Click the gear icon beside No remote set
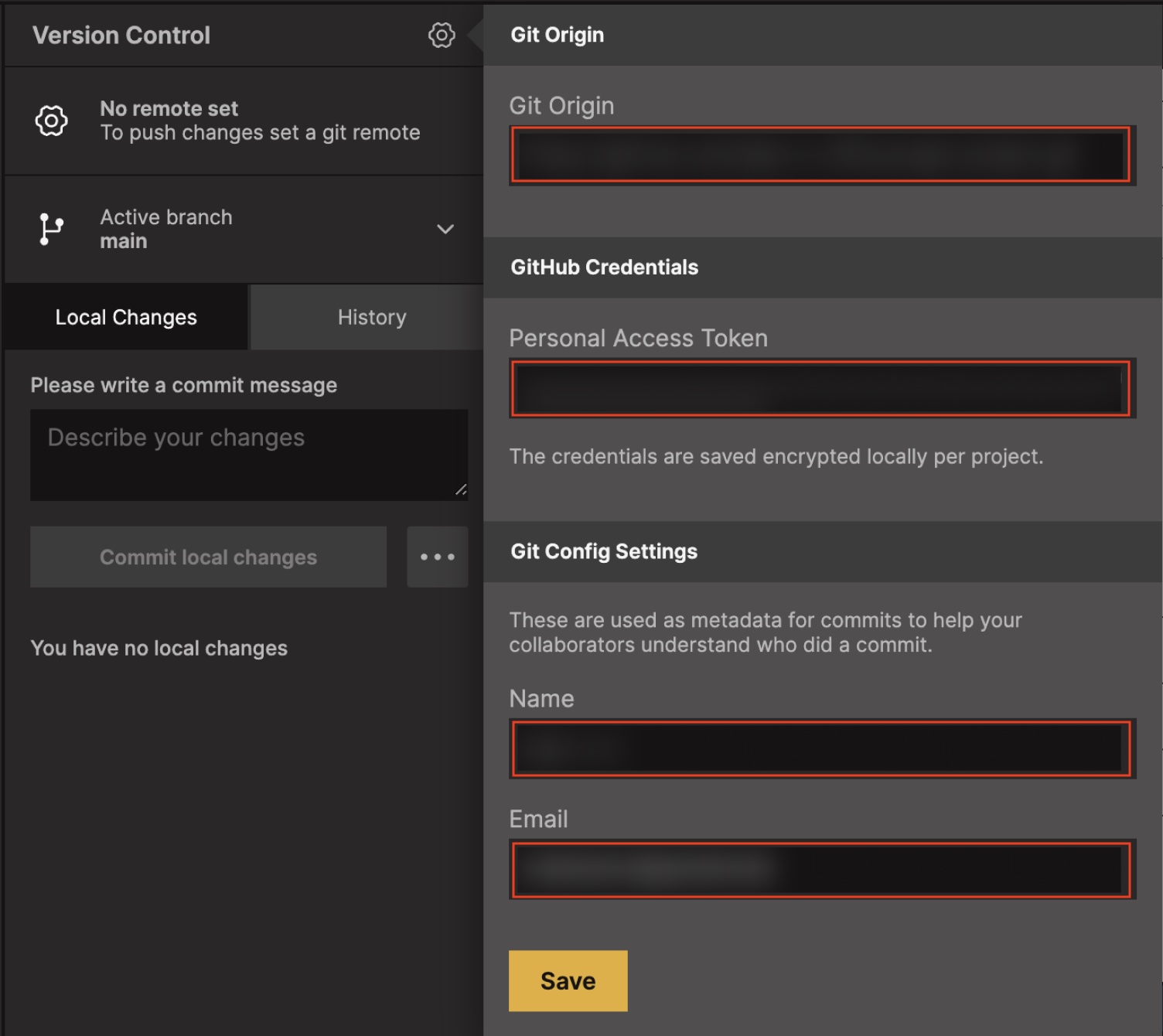This screenshot has height=1036, width=1163. coord(51,121)
